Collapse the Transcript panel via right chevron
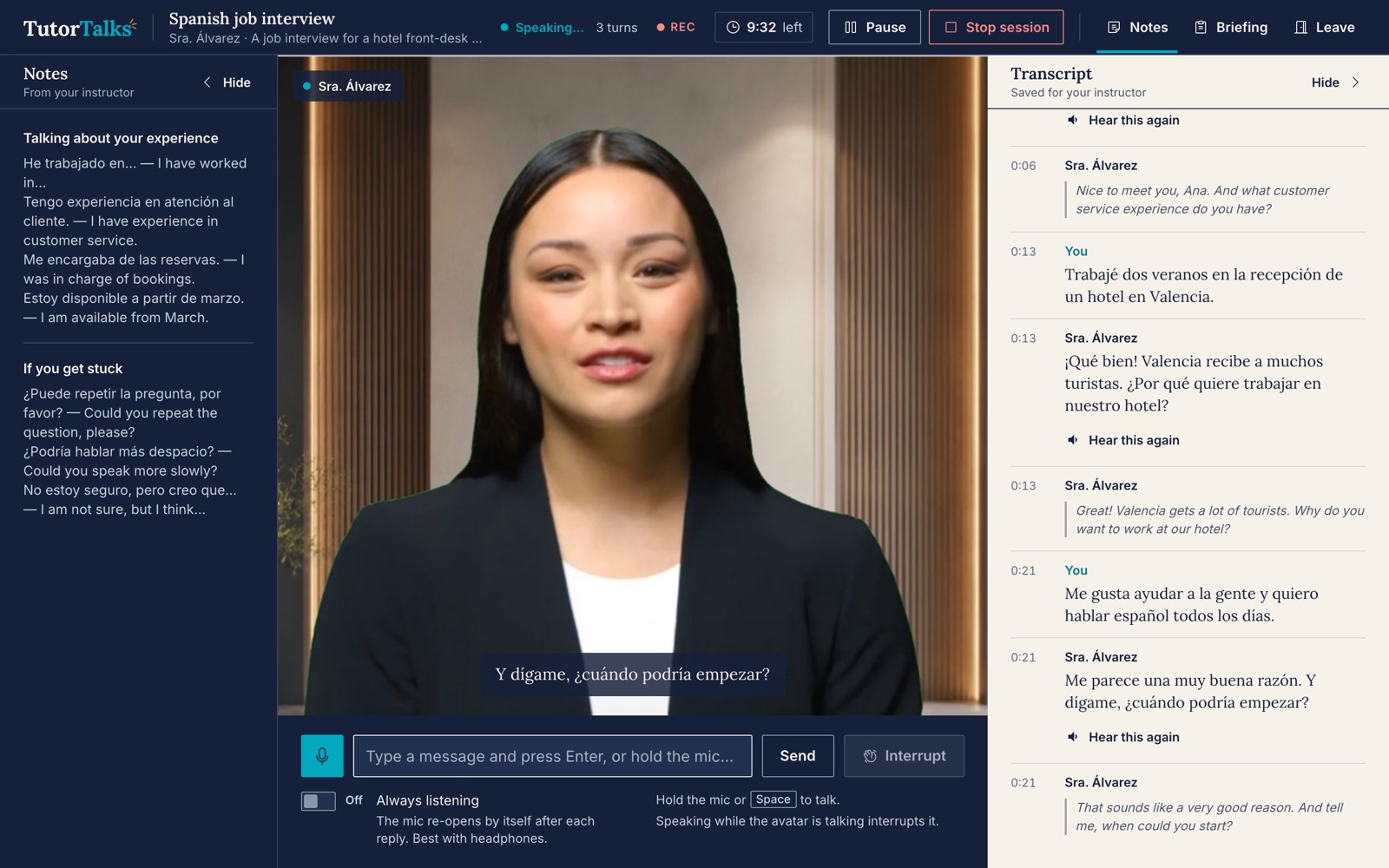The image size is (1389, 868). click(x=1355, y=82)
